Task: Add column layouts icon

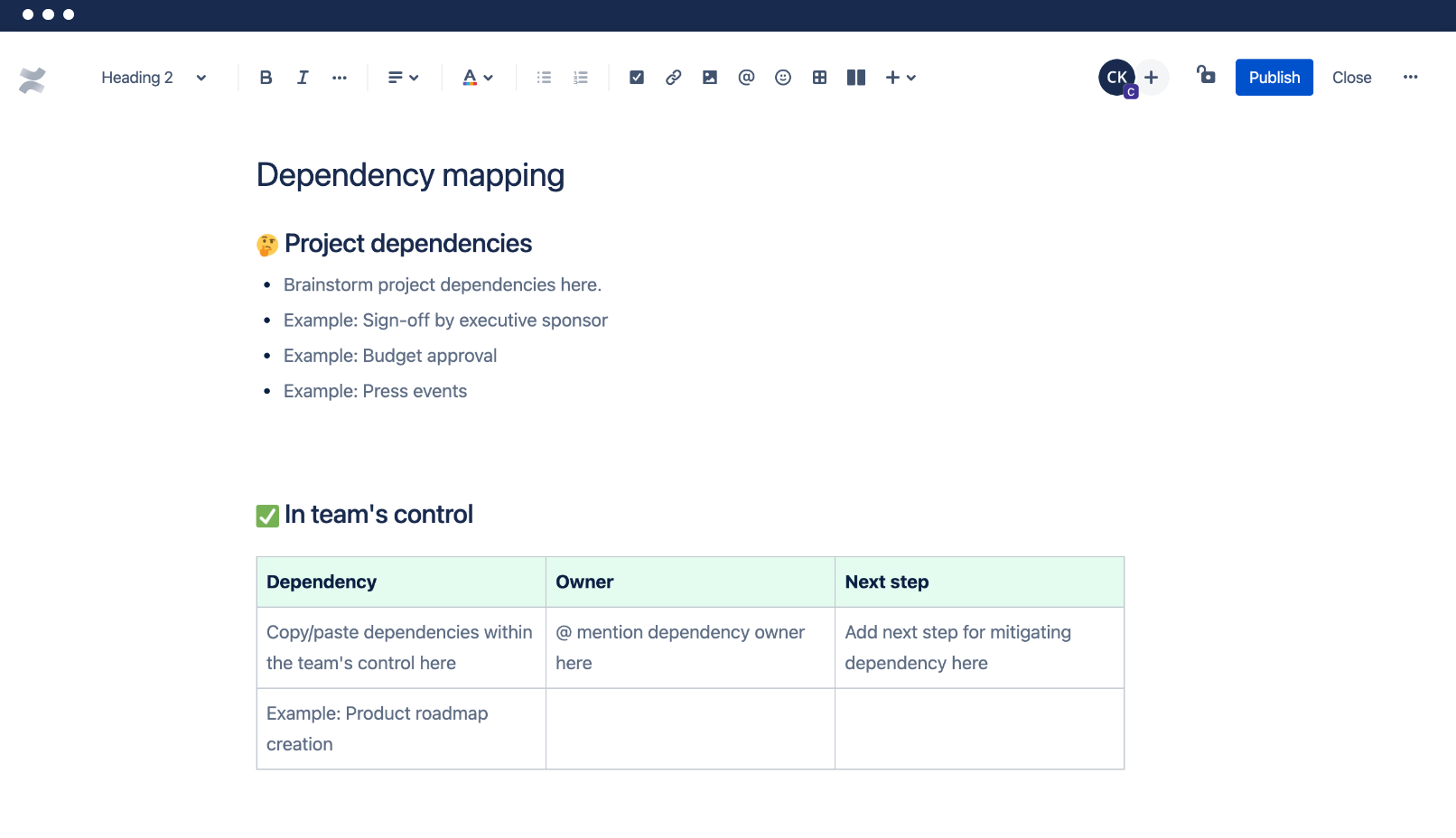Action: coord(856,78)
